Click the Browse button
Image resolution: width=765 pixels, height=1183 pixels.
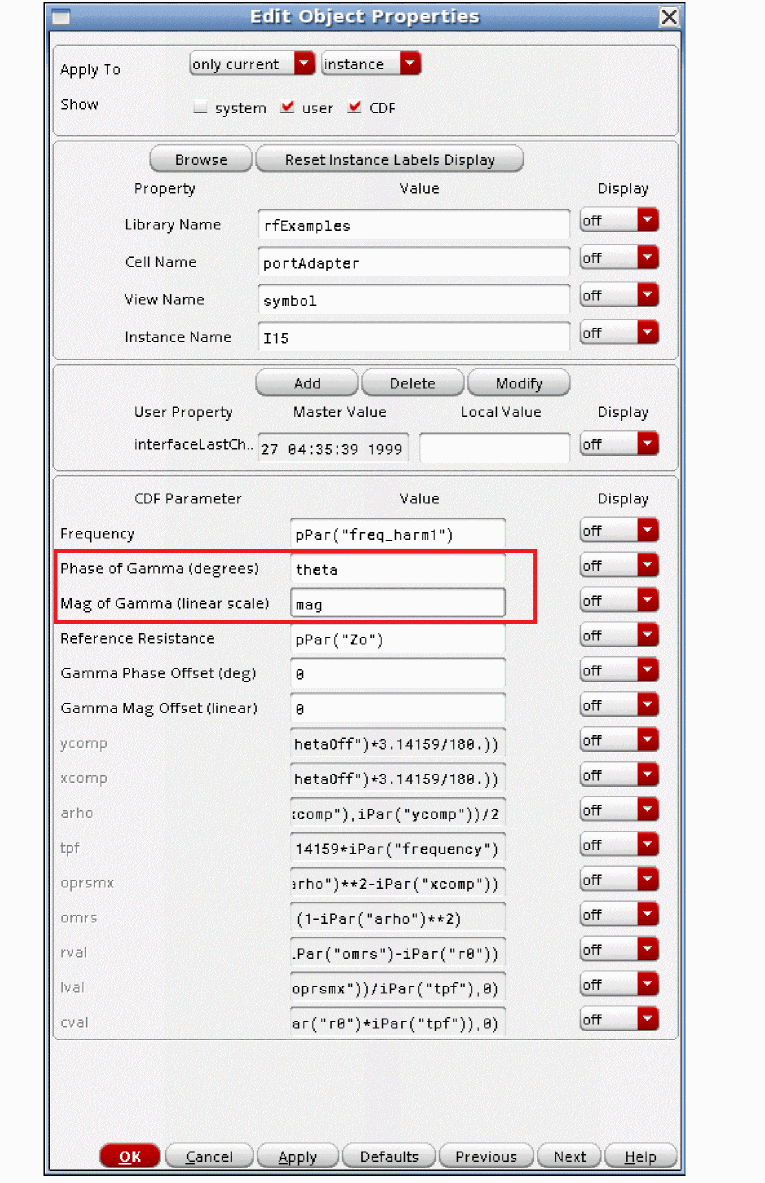201,159
